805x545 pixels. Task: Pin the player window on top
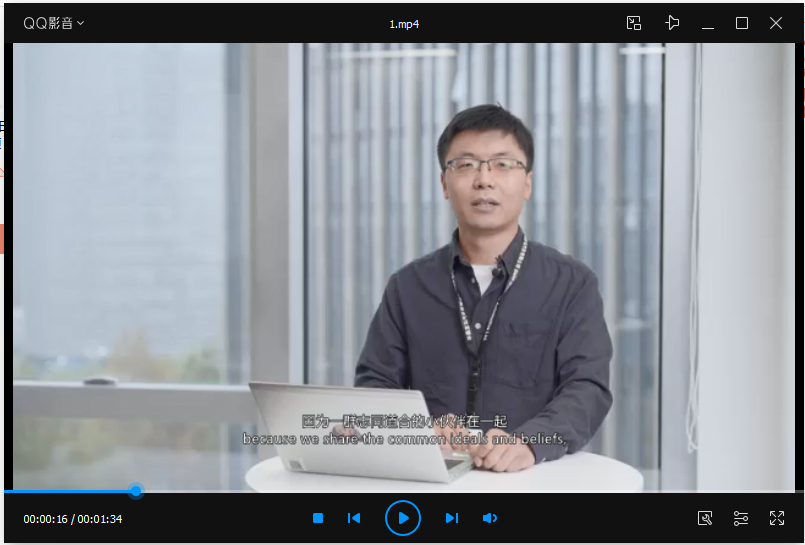(672, 23)
